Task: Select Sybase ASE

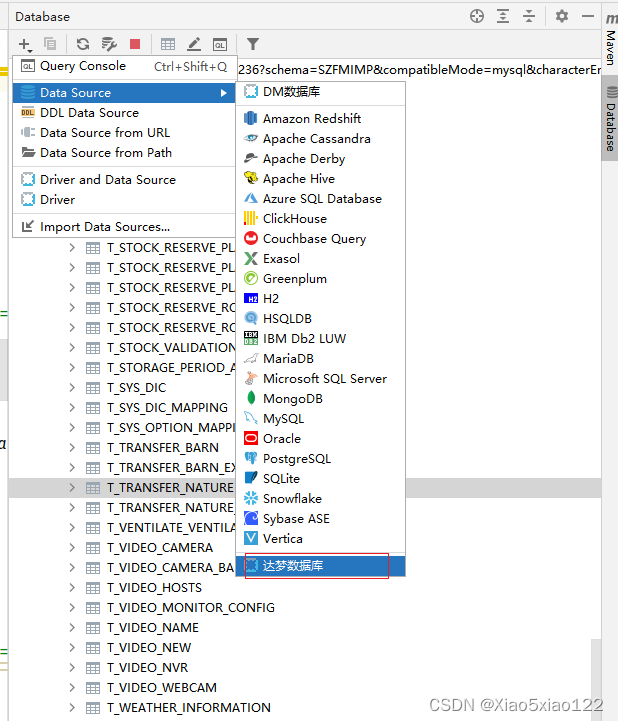Action: click(320, 519)
